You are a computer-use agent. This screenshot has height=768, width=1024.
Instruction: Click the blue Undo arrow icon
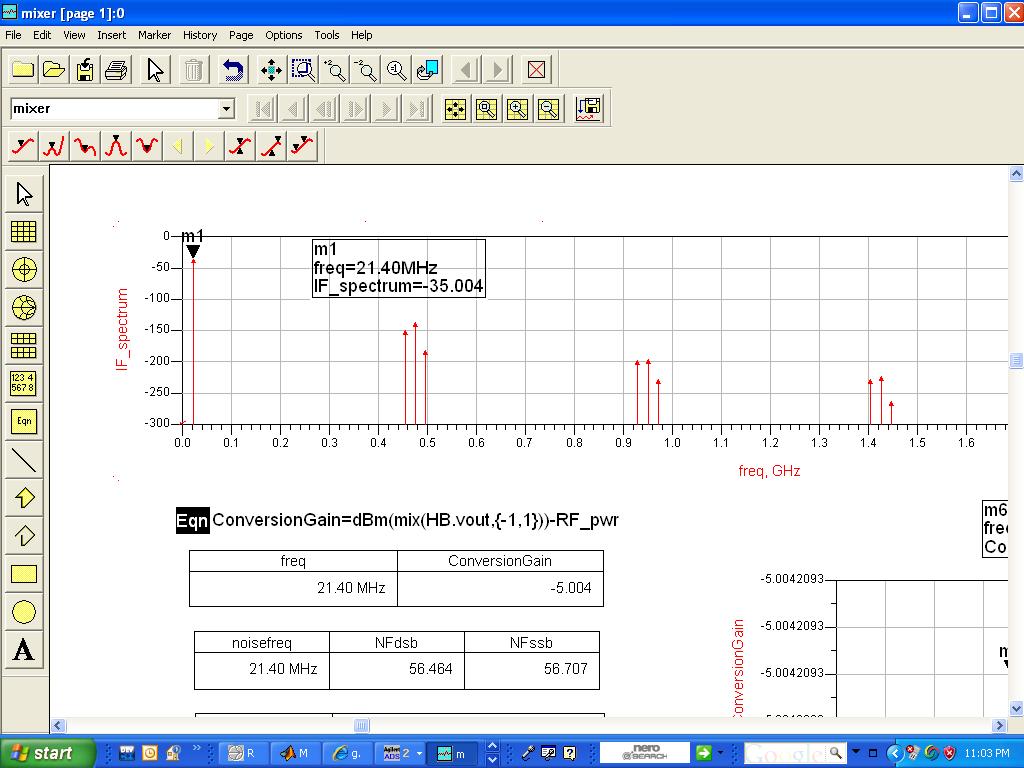(233, 70)
